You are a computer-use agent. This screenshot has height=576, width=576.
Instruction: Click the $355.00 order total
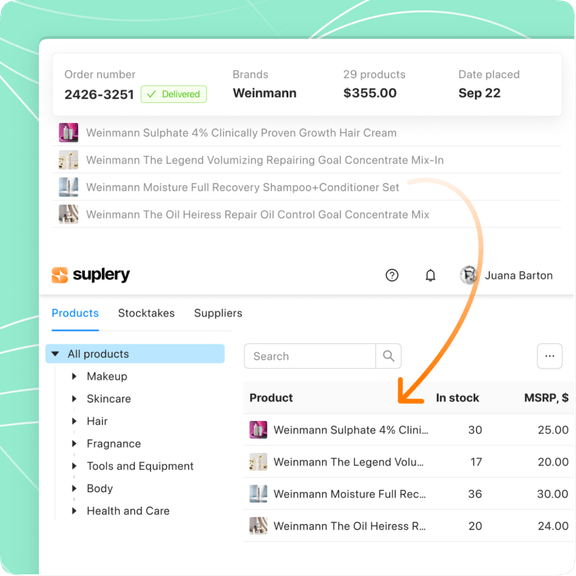point(370,93)
